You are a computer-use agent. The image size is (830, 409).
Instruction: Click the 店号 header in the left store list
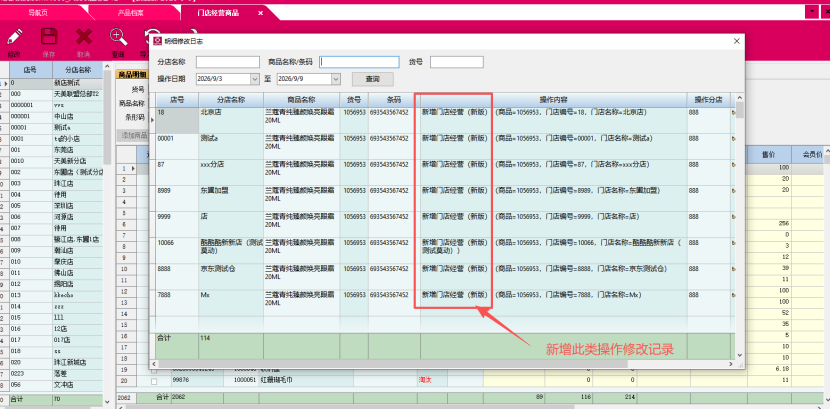click(x=31, y=69)
